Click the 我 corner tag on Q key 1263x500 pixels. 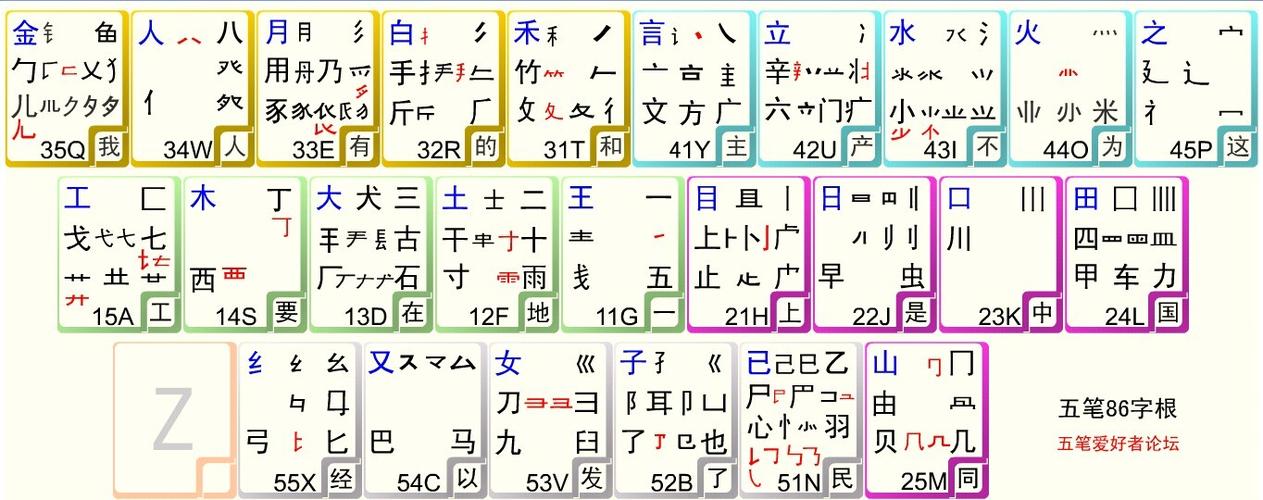[109, 147]
